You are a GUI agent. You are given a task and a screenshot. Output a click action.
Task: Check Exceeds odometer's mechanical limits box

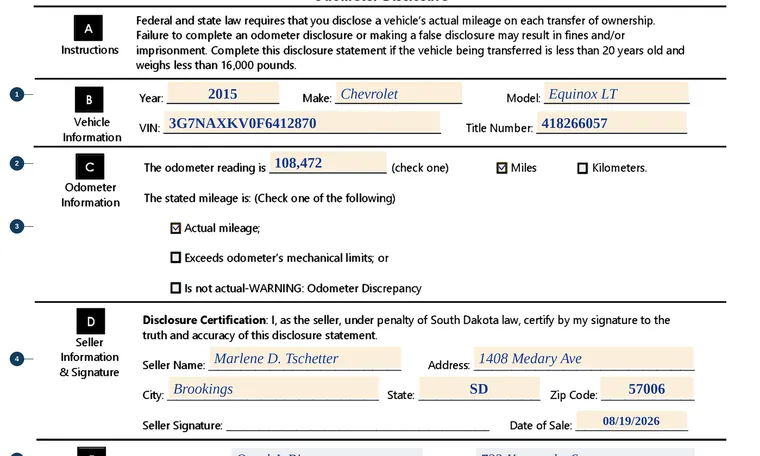pyautogui.click(x=175, y=258)
